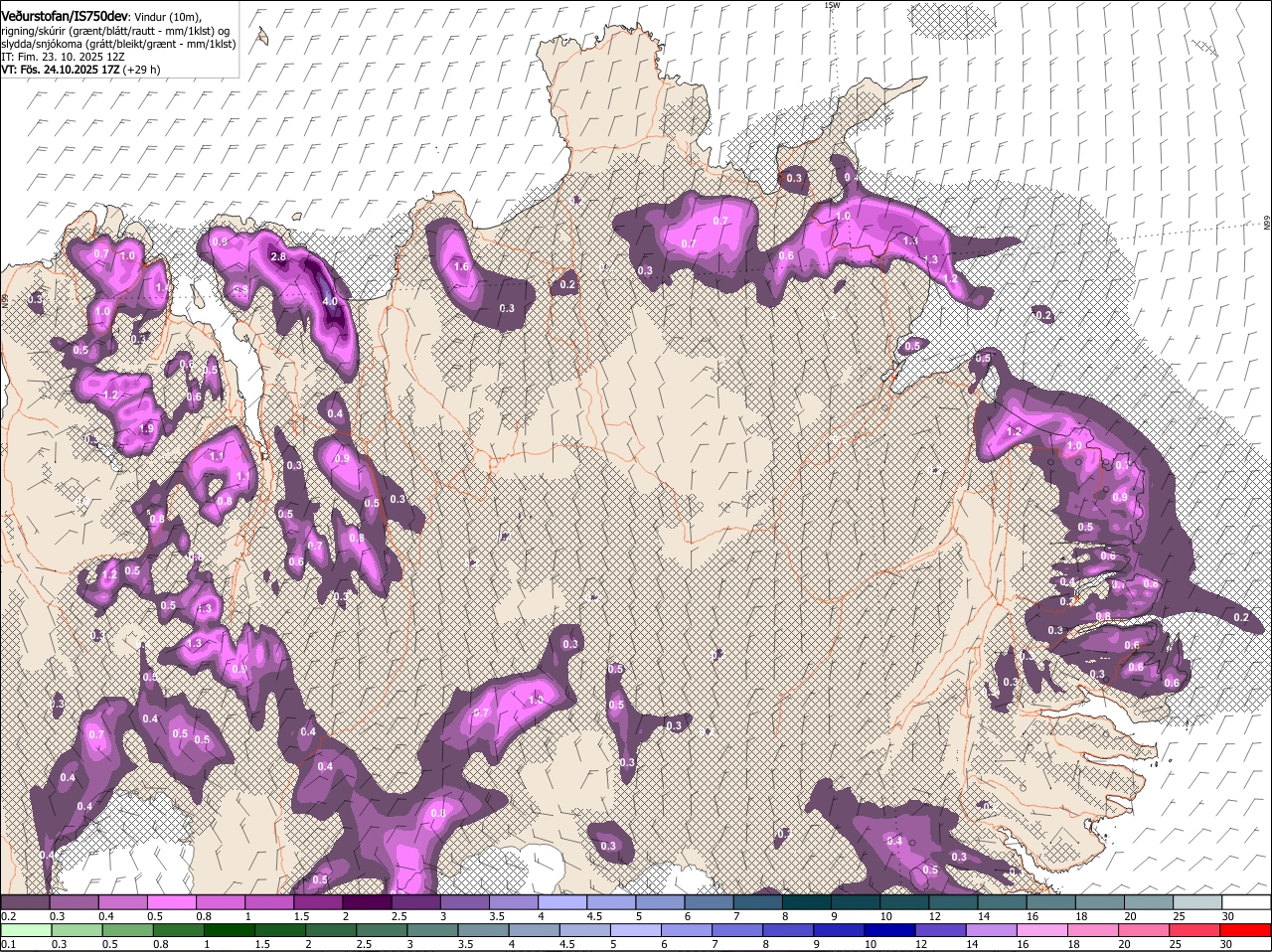
Task: Click the 2.8 precipitation value on map
Action: pos(278,257)
